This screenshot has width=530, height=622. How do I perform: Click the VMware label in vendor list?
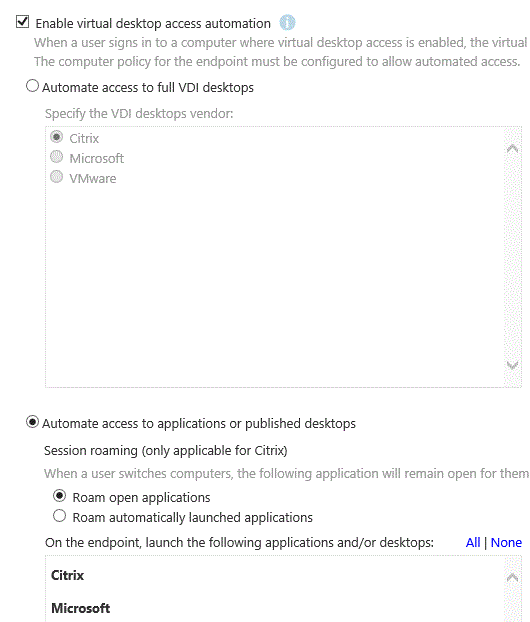(x=93, y=179)
